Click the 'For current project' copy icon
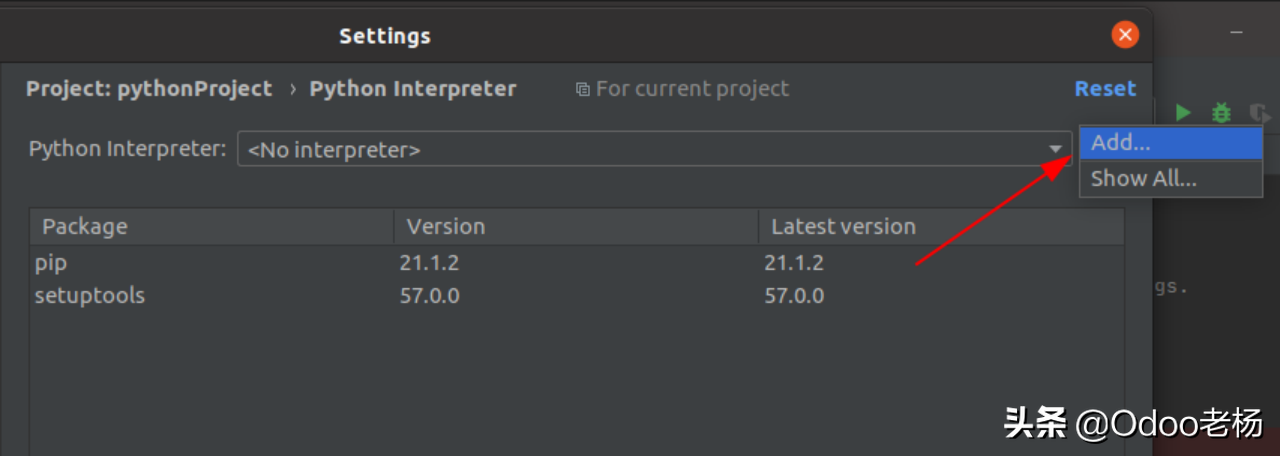 pyautogui.click(x=583, y=89)
